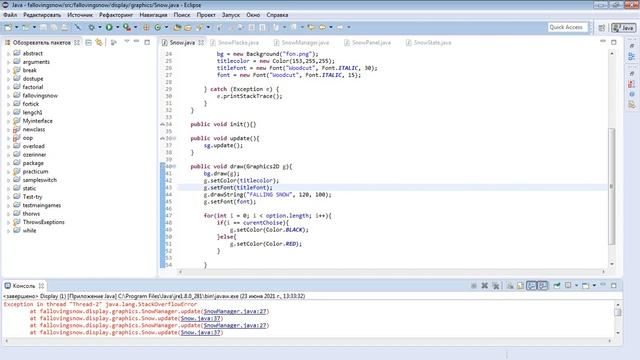640x360 pixels.
Task: Click the Save toolbar icon
Action: (43, 27)
